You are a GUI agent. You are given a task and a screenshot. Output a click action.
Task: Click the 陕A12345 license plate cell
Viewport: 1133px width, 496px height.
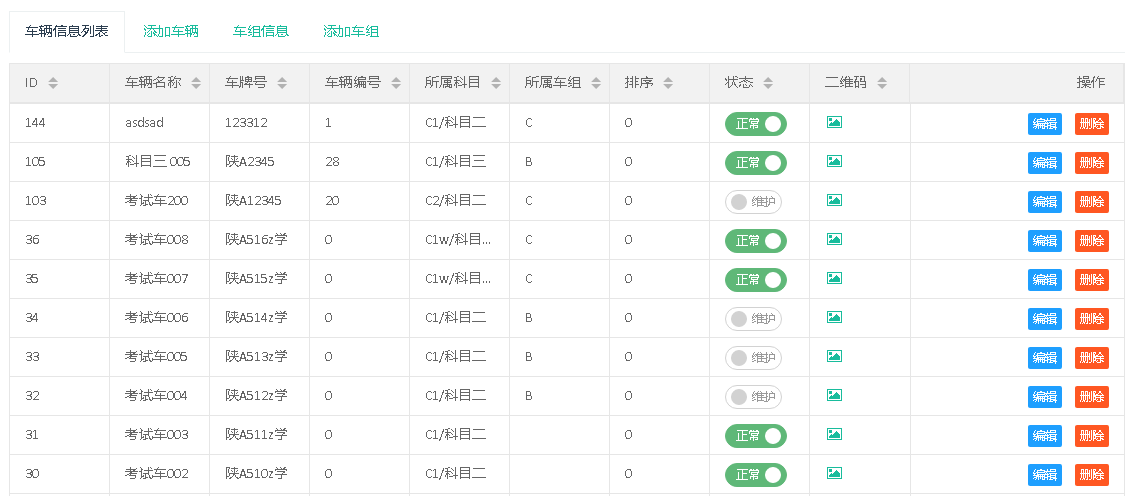[x=253, y=201]
